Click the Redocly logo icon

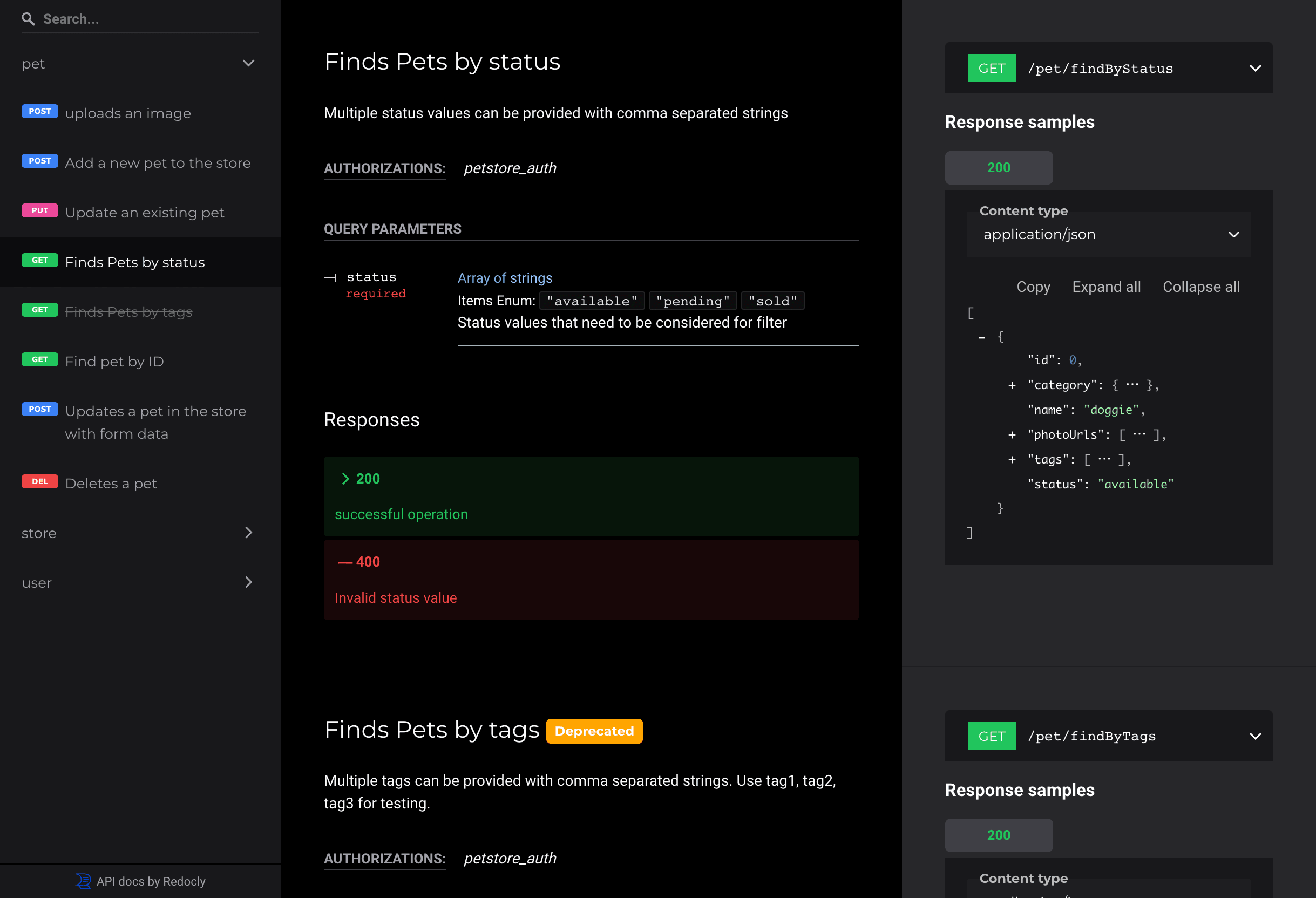(83, 881)
